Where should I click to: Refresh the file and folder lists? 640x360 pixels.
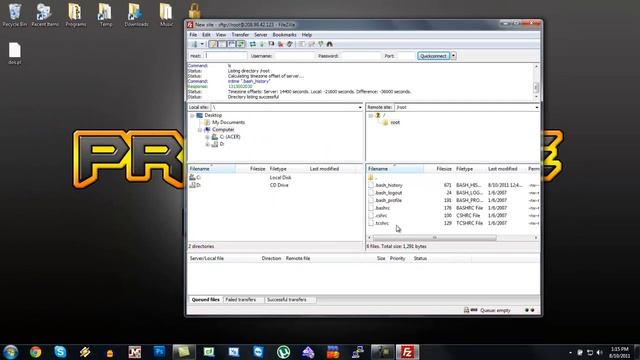(253, 44)
